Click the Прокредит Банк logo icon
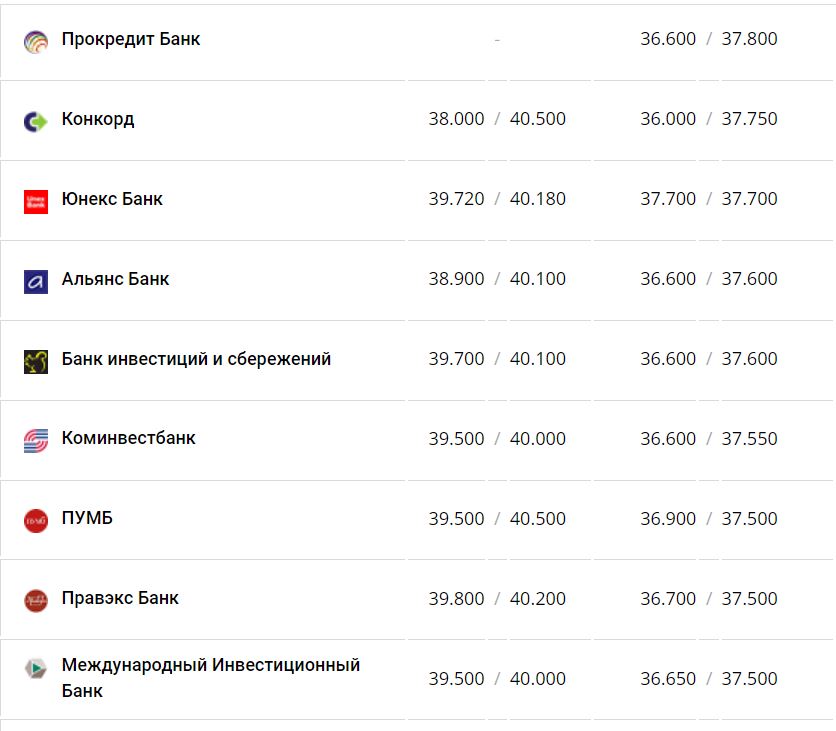This screenshot has width=836, height=731. pyautogui.click(x=36, y=41)
